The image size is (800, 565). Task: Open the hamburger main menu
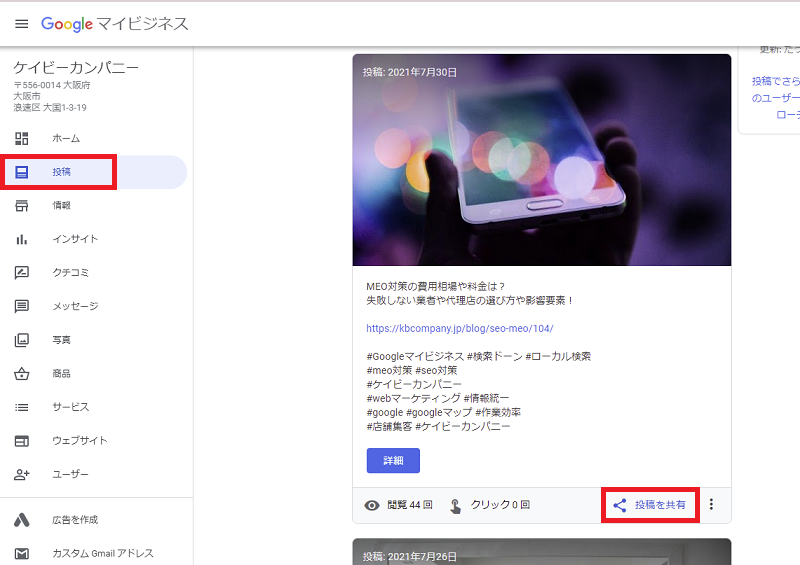tap(21, 24)
